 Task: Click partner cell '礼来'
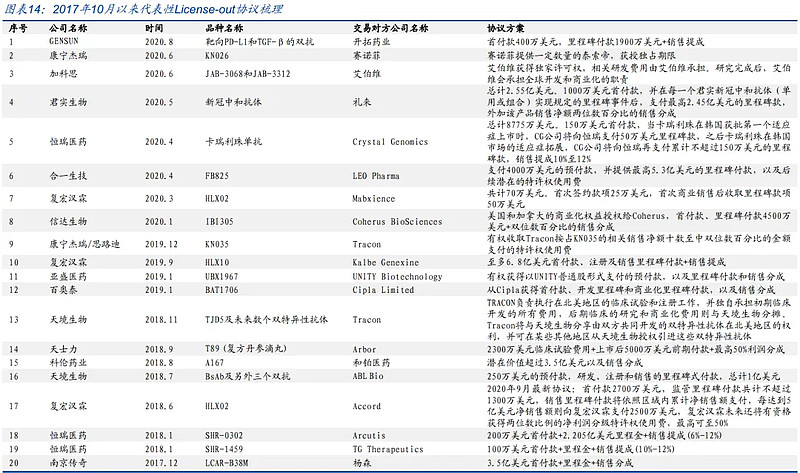pyautogui.click(x=362, y=102)
